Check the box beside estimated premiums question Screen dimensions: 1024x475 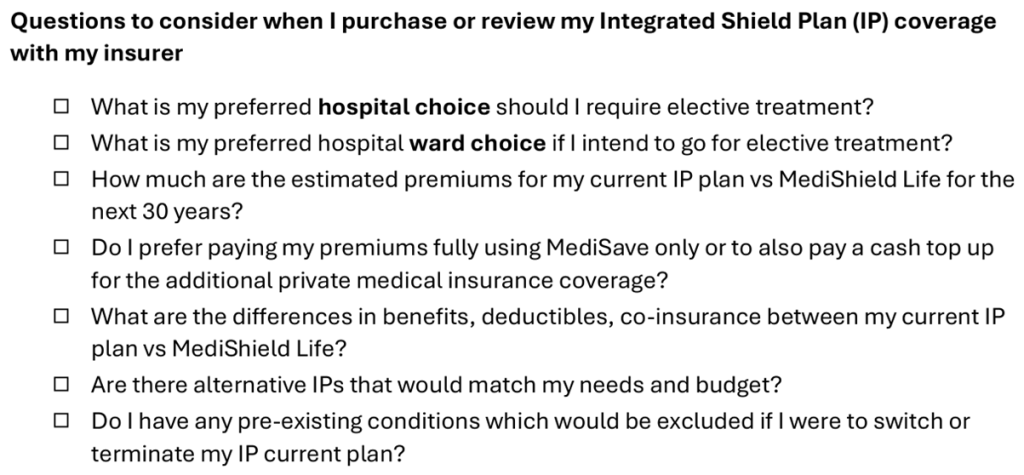[61, 178]
